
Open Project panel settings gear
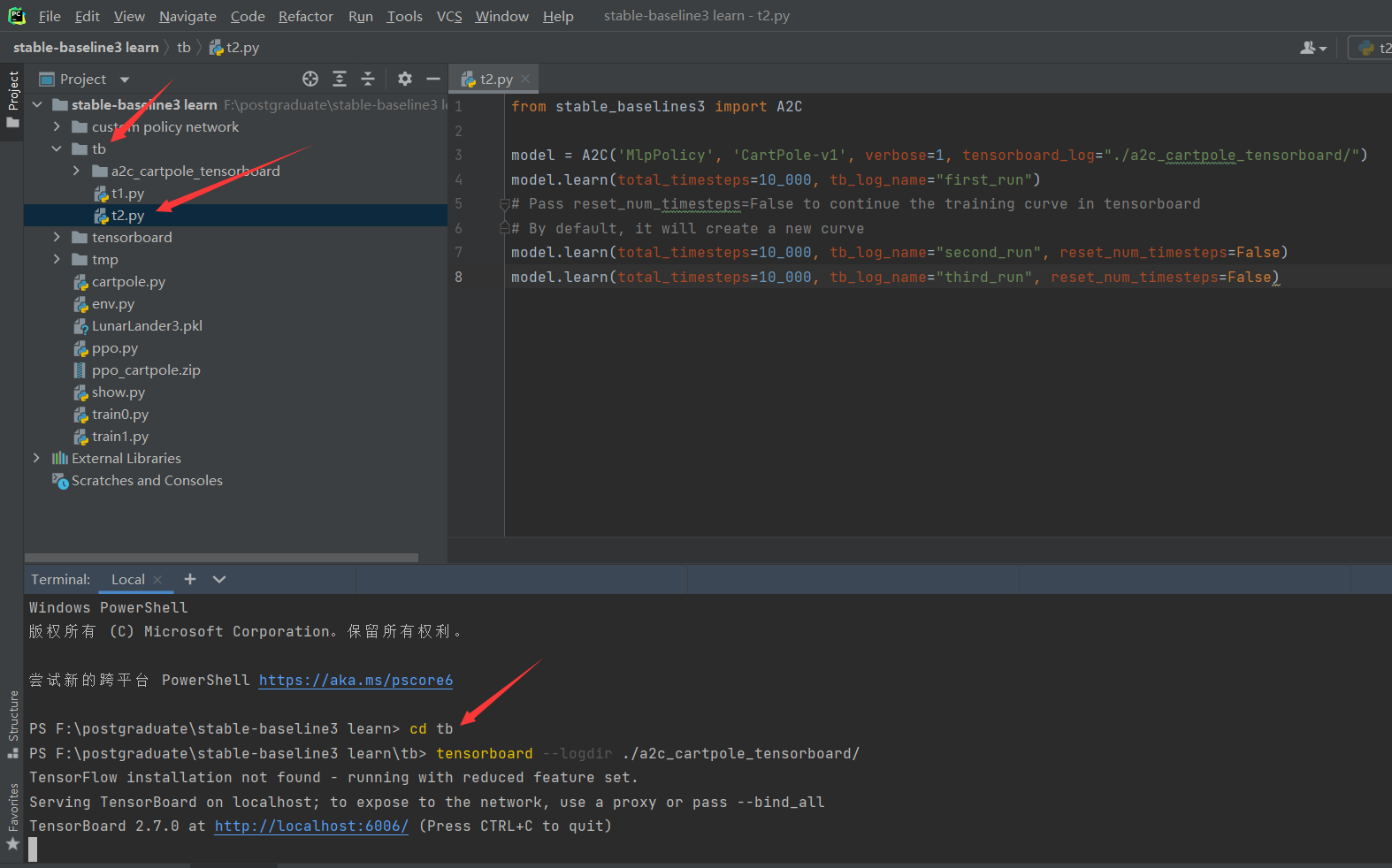405,80
